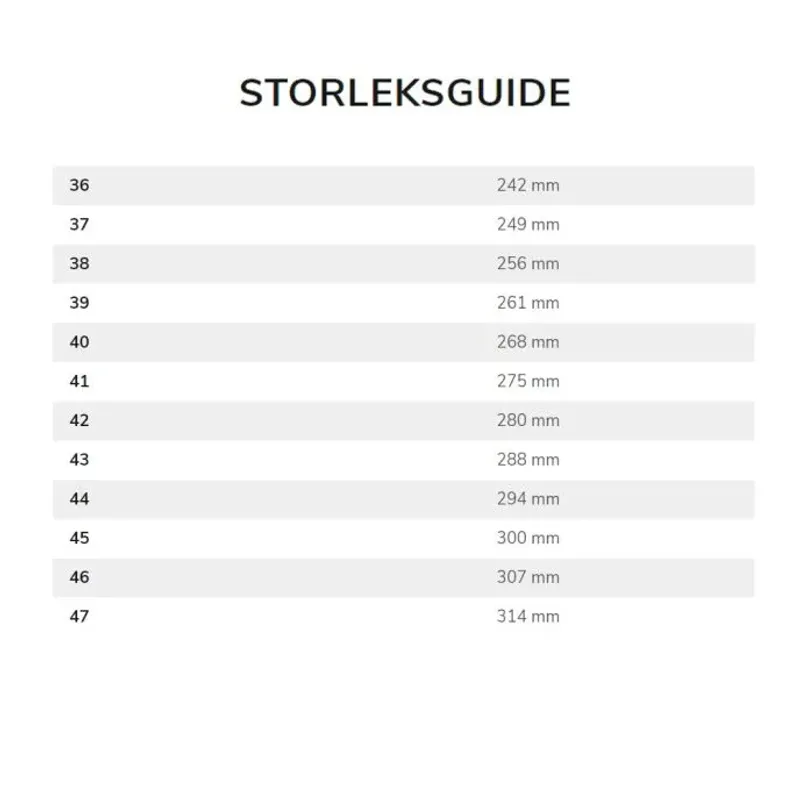Select size 40 in the table
800x800 pixels.
click(79, 342)
